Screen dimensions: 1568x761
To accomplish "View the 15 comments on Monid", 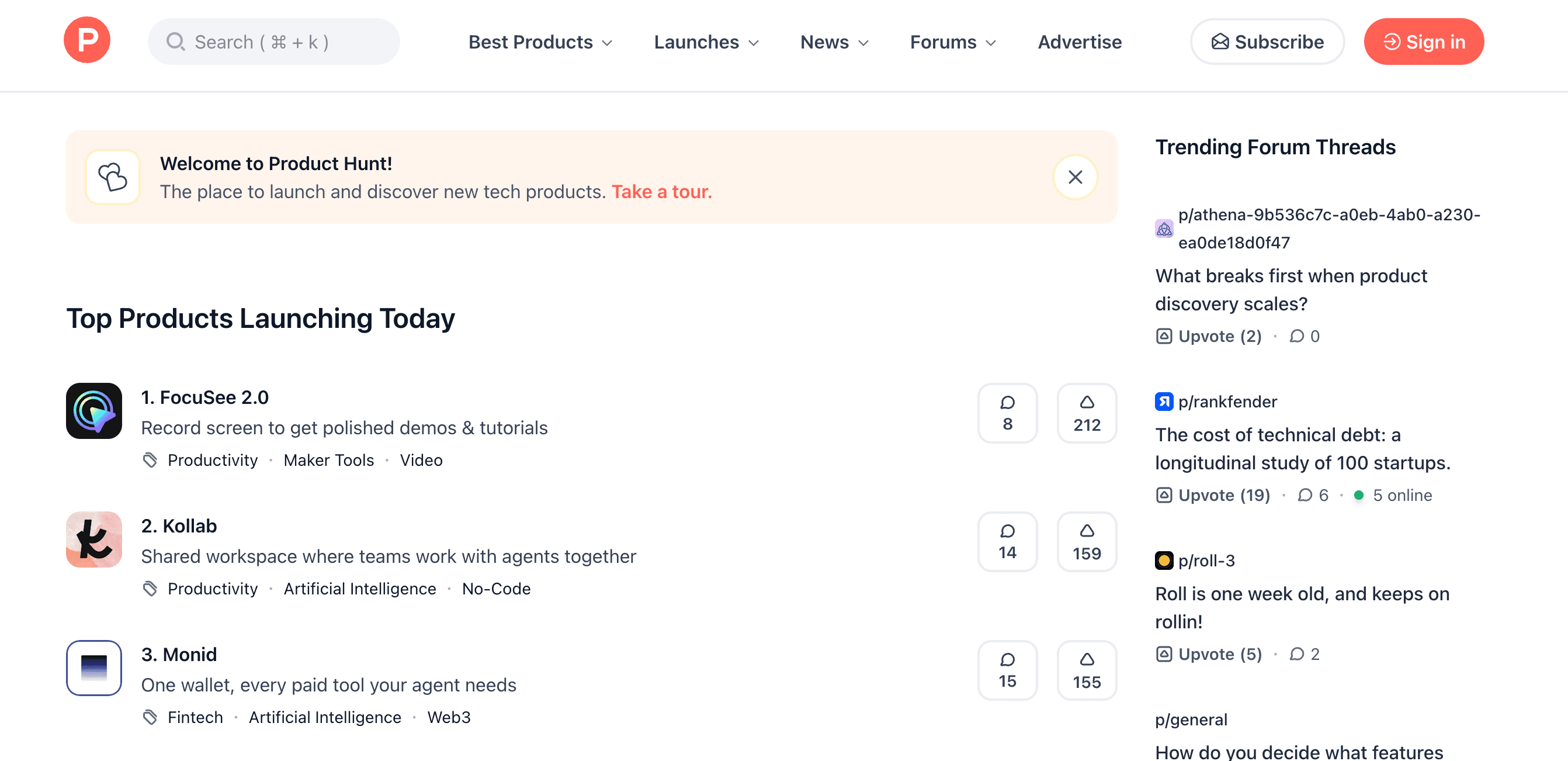I will (x=1007, y=670).
